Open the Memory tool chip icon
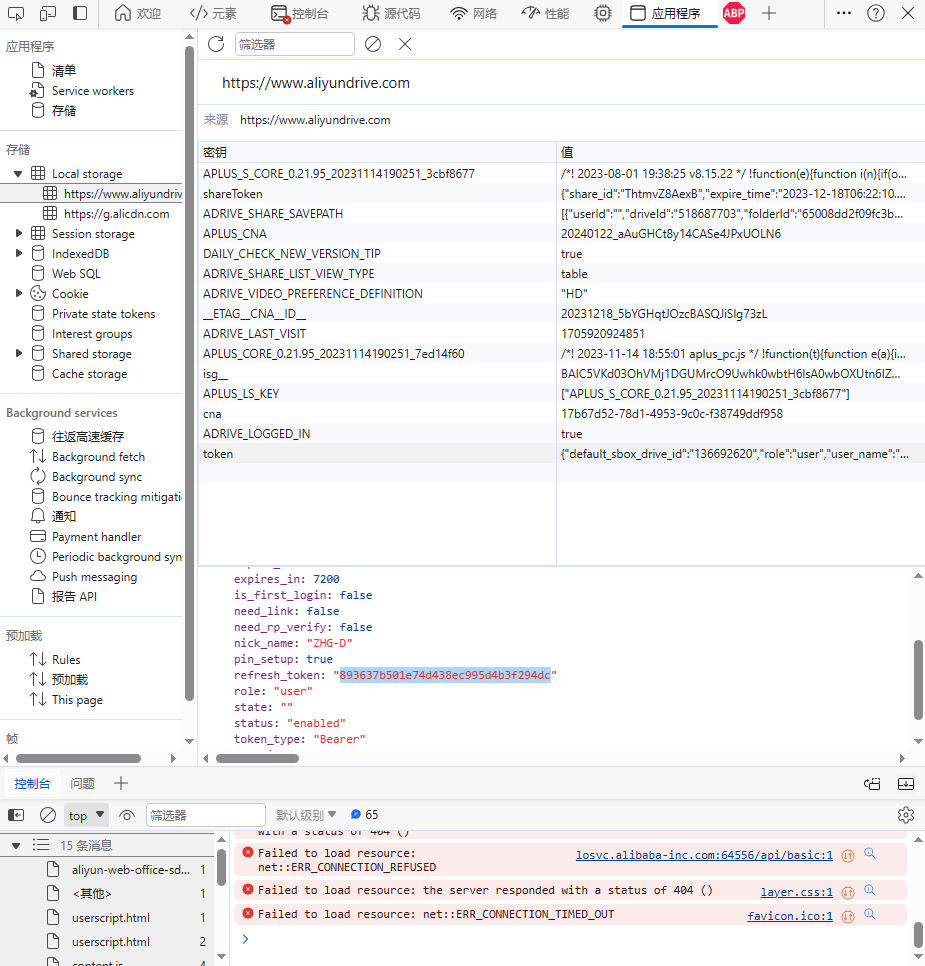This screenshot has width=925, height=966. pyautogui.click(x=603, y=13)
